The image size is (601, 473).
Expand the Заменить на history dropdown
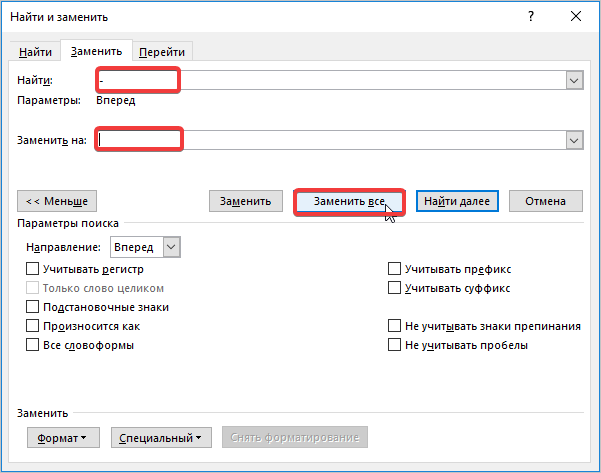pyautogui.click(x=574, y=141)
